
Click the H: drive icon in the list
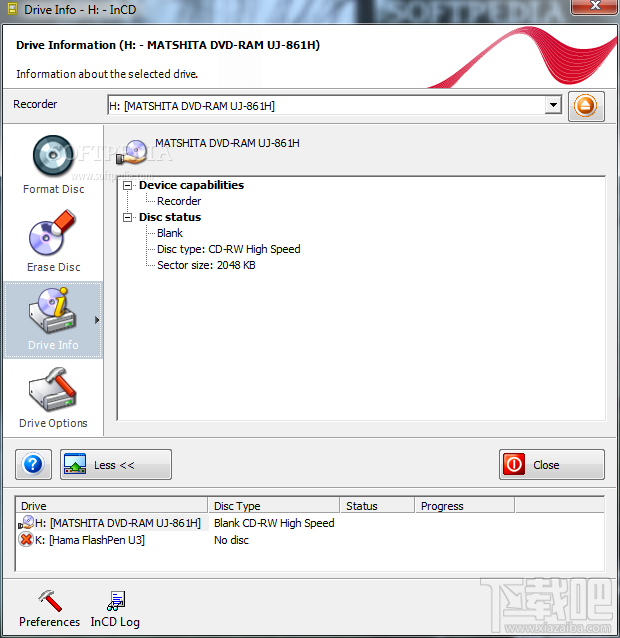click(26, 522)
